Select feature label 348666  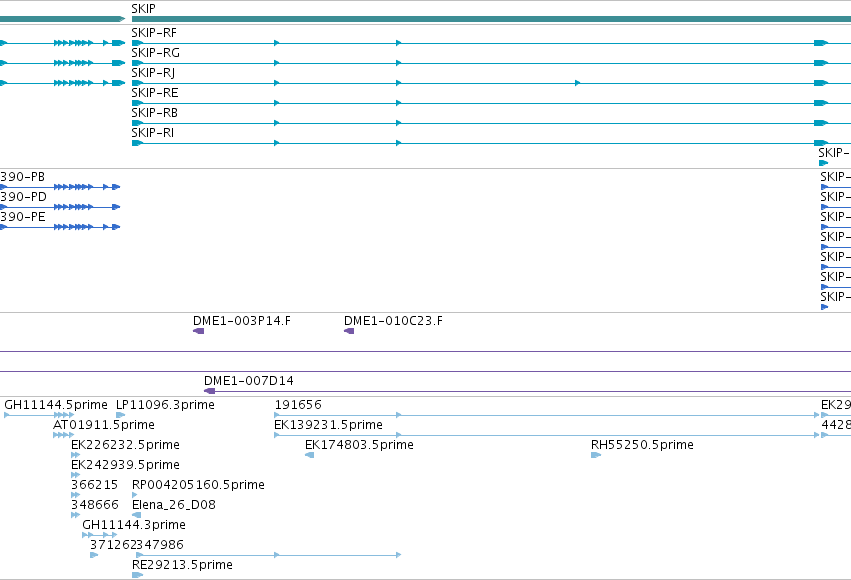coord(95,505)
